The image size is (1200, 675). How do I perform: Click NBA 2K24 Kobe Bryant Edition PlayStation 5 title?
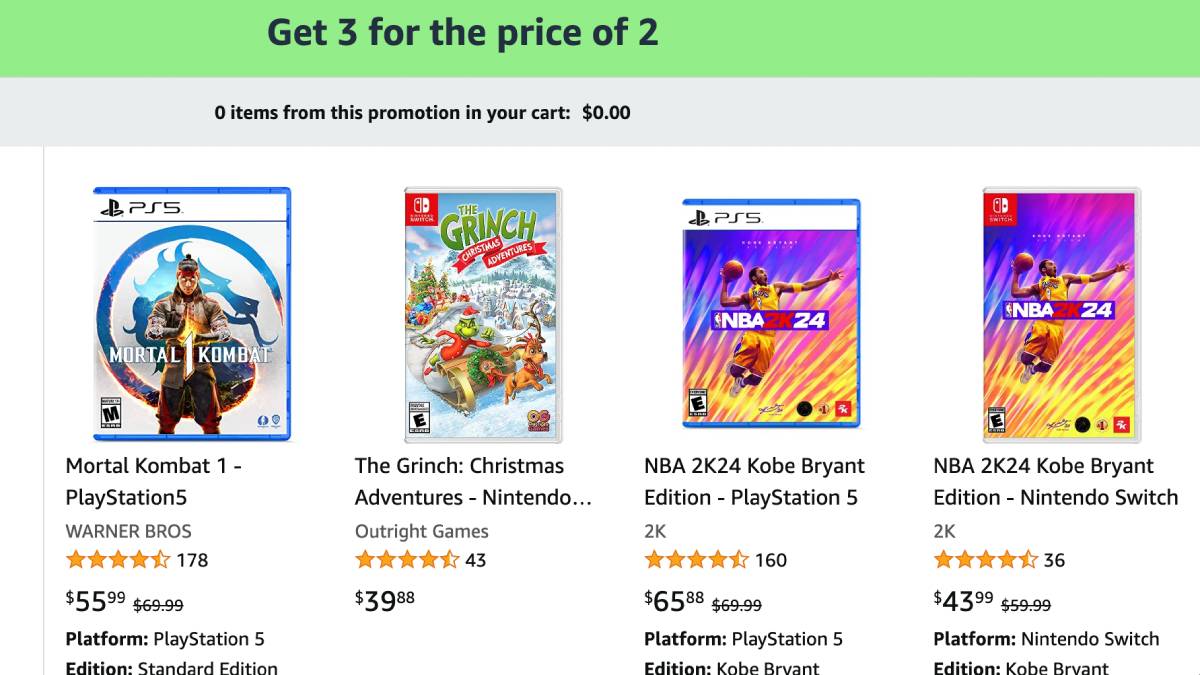tap(754, 481)
